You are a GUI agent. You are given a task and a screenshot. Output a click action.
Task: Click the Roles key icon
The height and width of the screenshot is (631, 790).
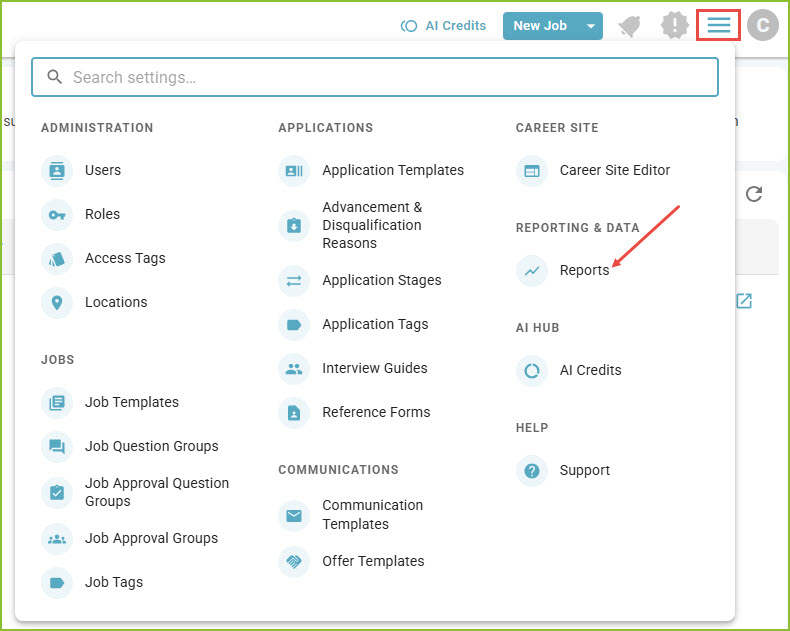point(57,215)
